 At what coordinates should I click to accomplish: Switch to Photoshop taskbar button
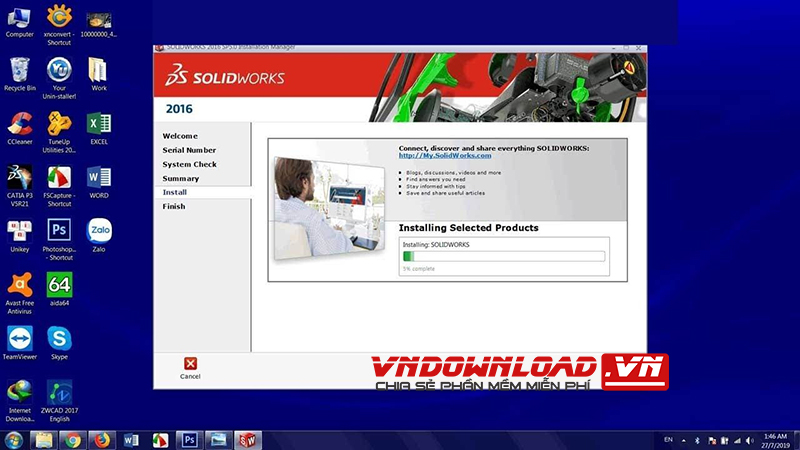[189, 440]
